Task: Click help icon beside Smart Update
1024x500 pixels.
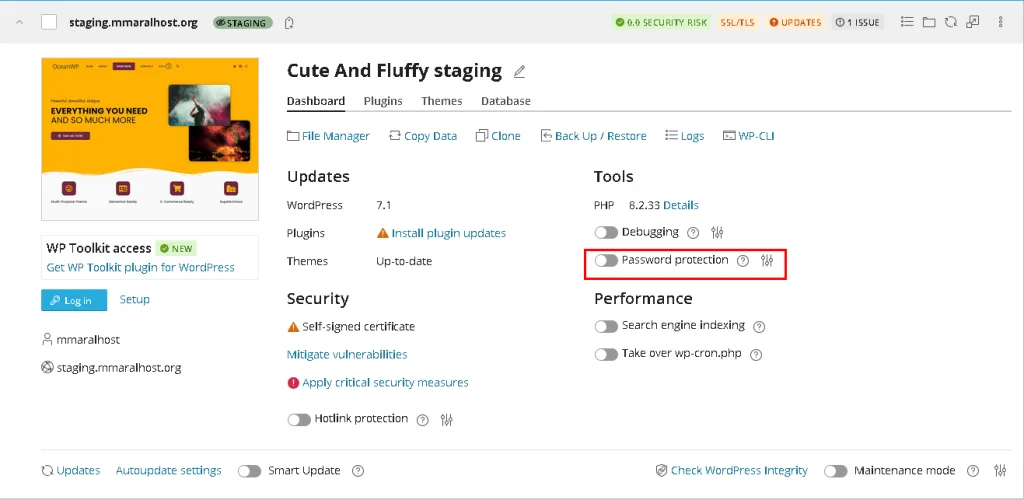Action: [358, 471]
